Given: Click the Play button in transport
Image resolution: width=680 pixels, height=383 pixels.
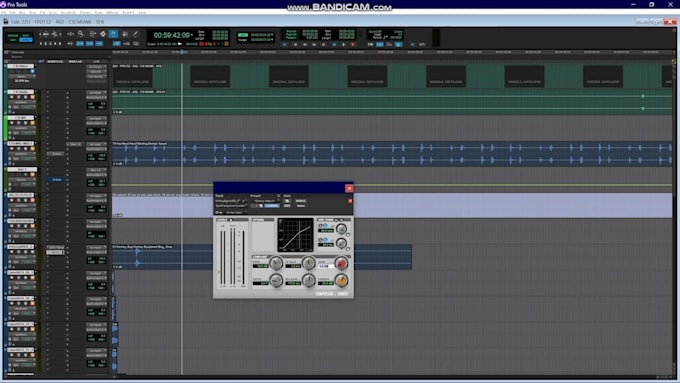Looking at the screenshot, I should [x=343, y=44].
